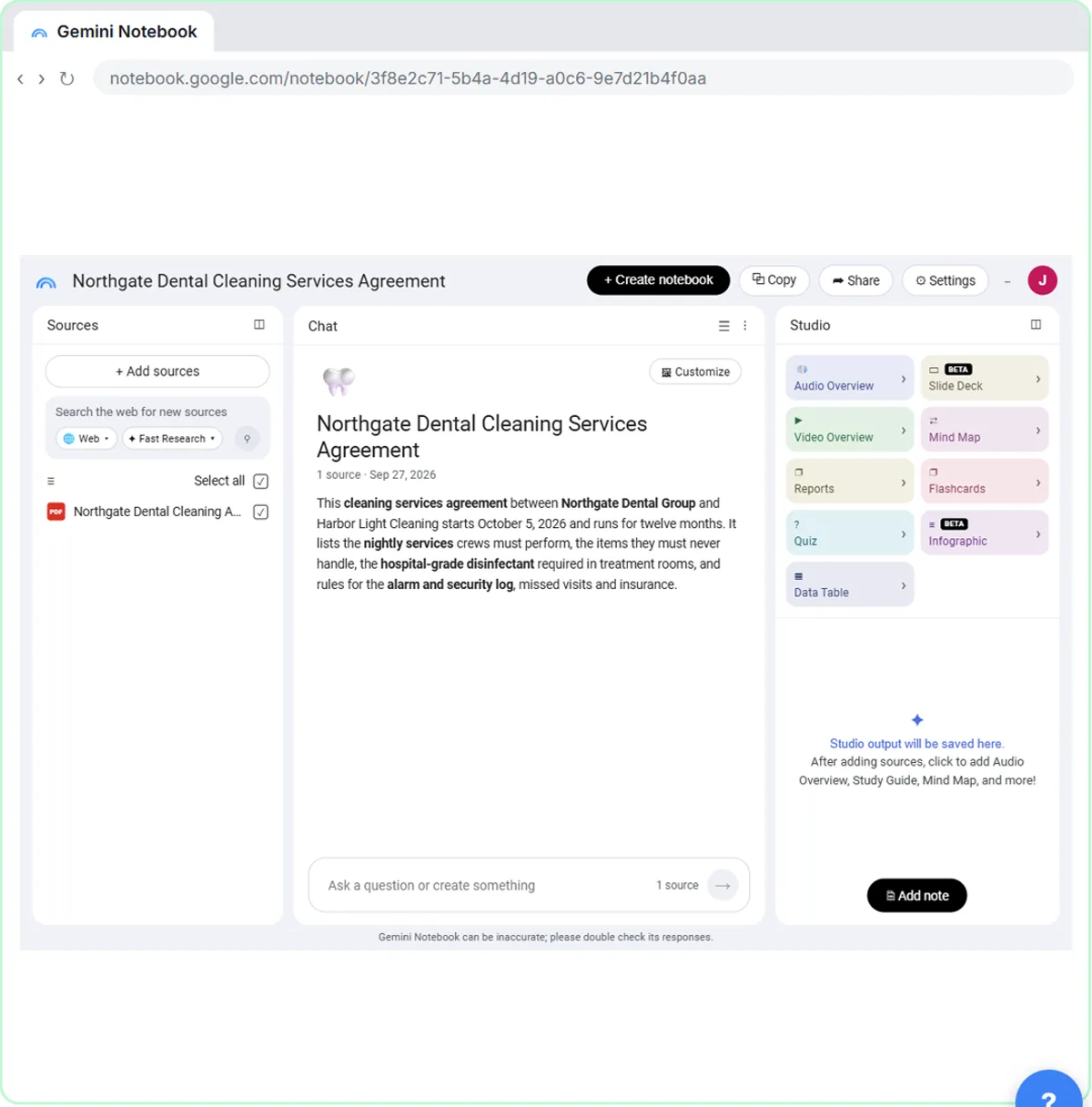Click the source search submit icon
Image resolution: width=1092 pixels, height=1107 pixels.
pos(247,439)
